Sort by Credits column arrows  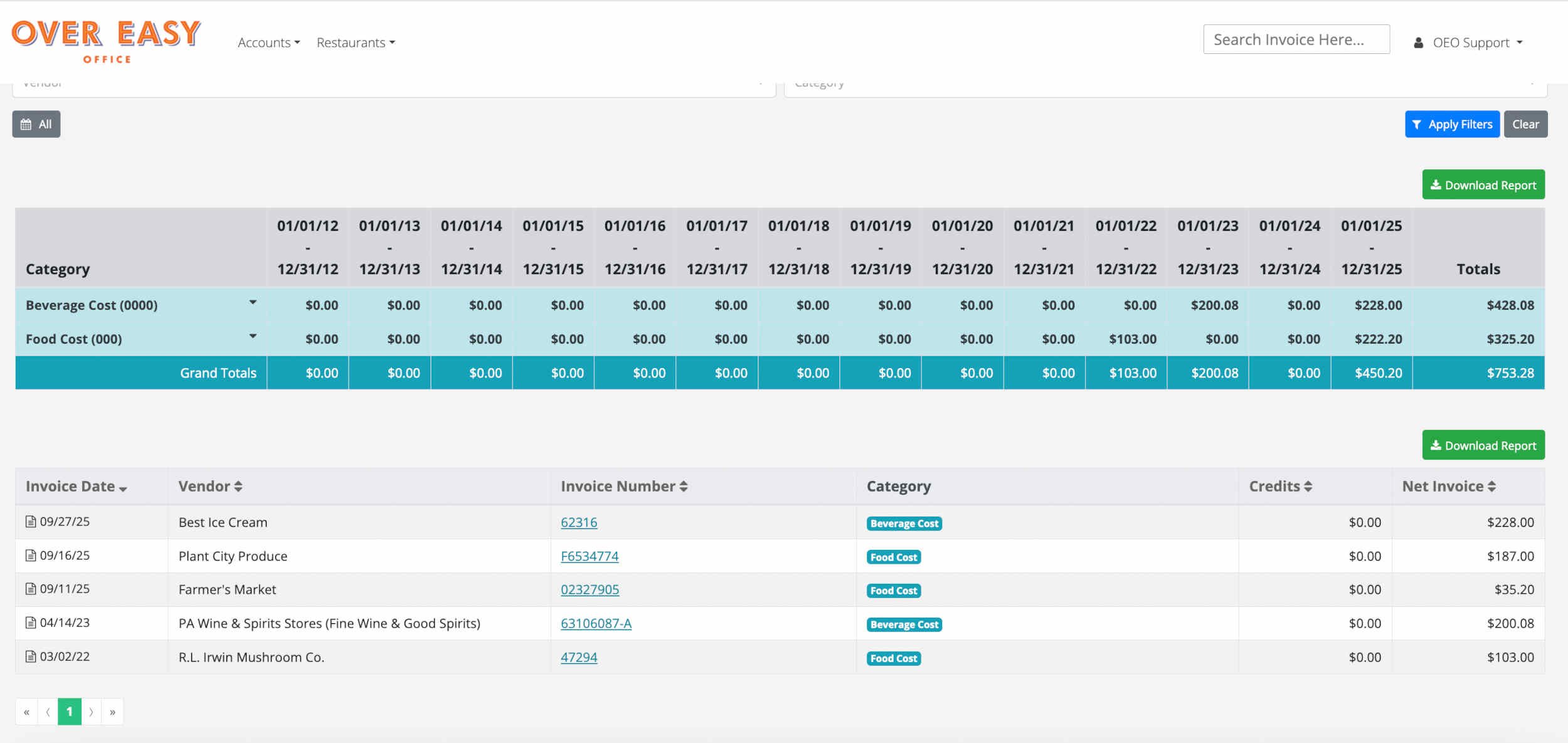tap(1308, 487)
